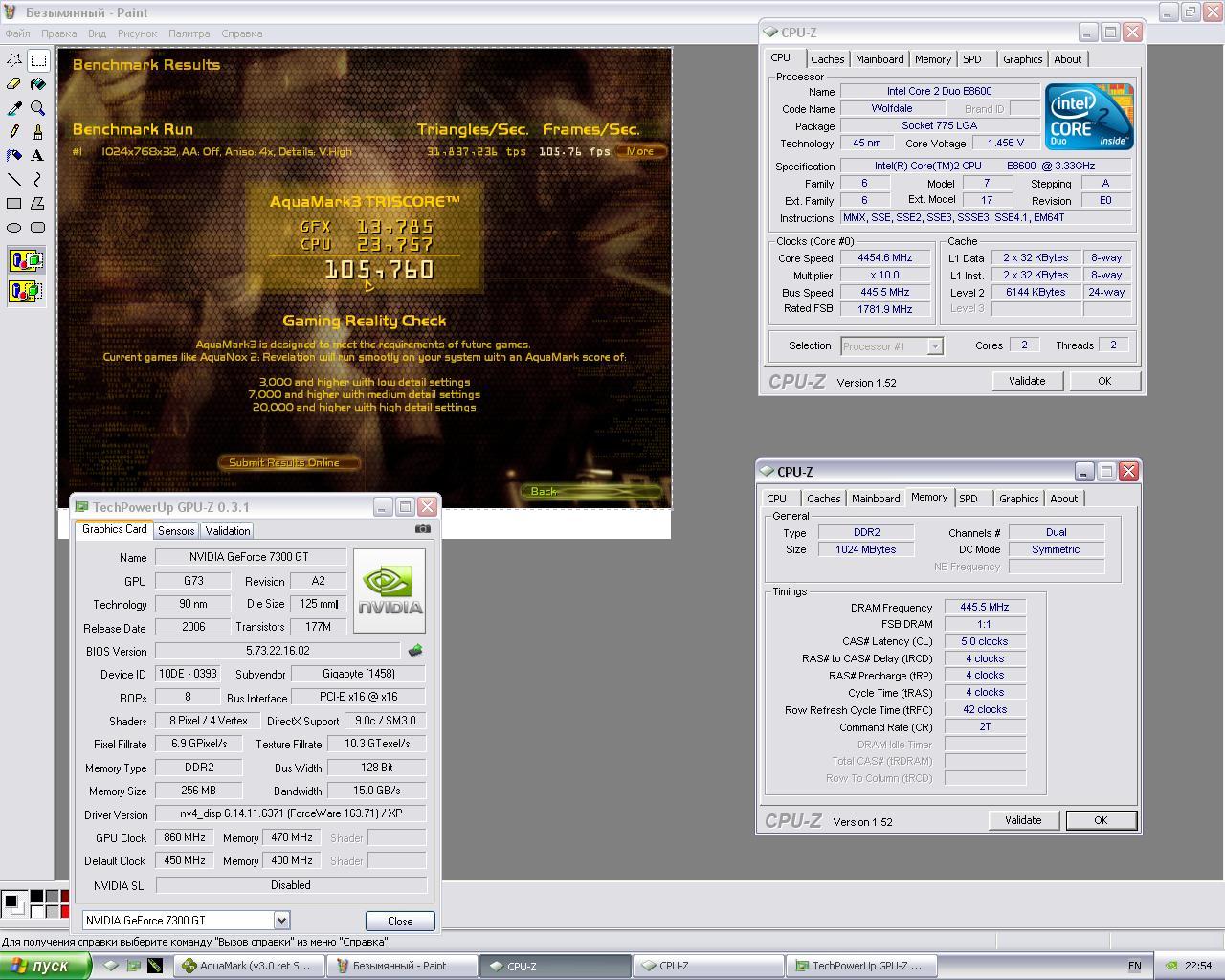Click Validate in the upper CPU-Z window
The image size is (1225, 980).
point(1027,381)
